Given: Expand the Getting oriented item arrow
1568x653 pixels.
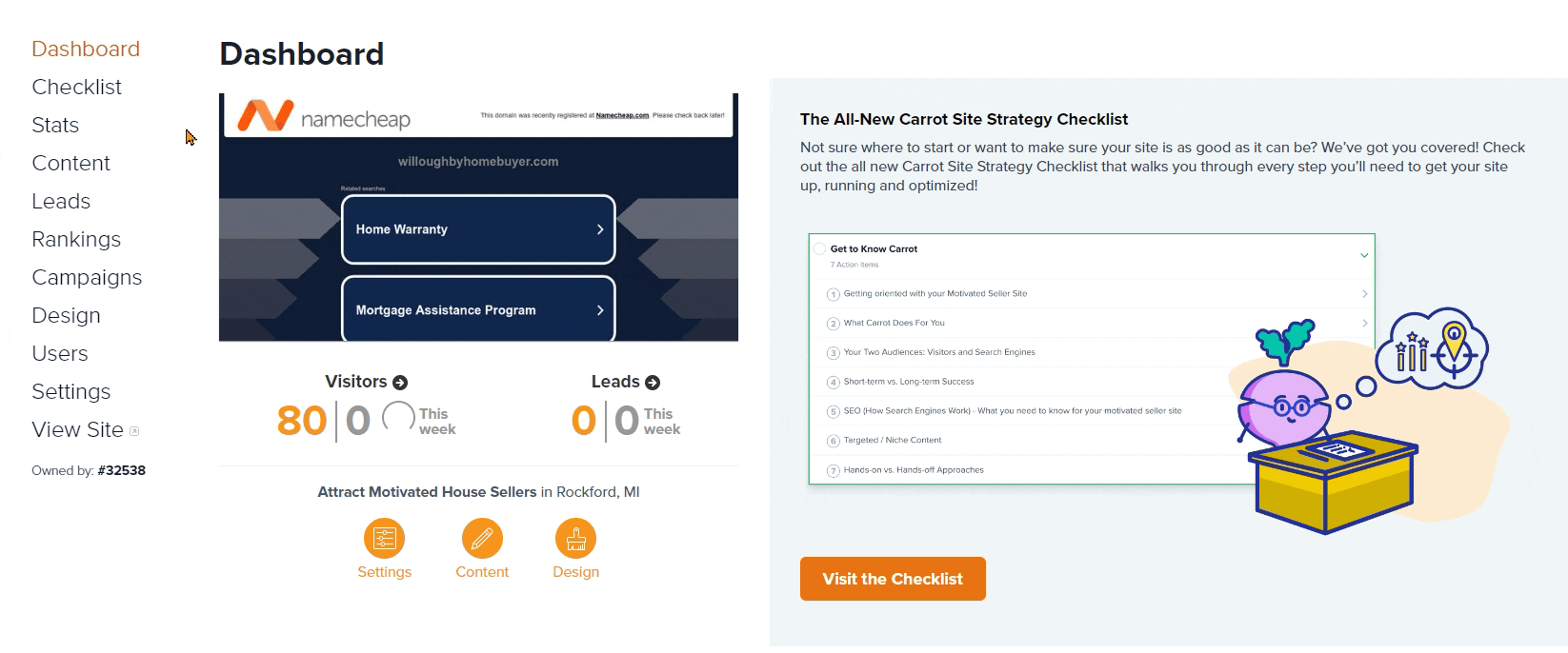Looking at the screenshot, I should 1364,294.
